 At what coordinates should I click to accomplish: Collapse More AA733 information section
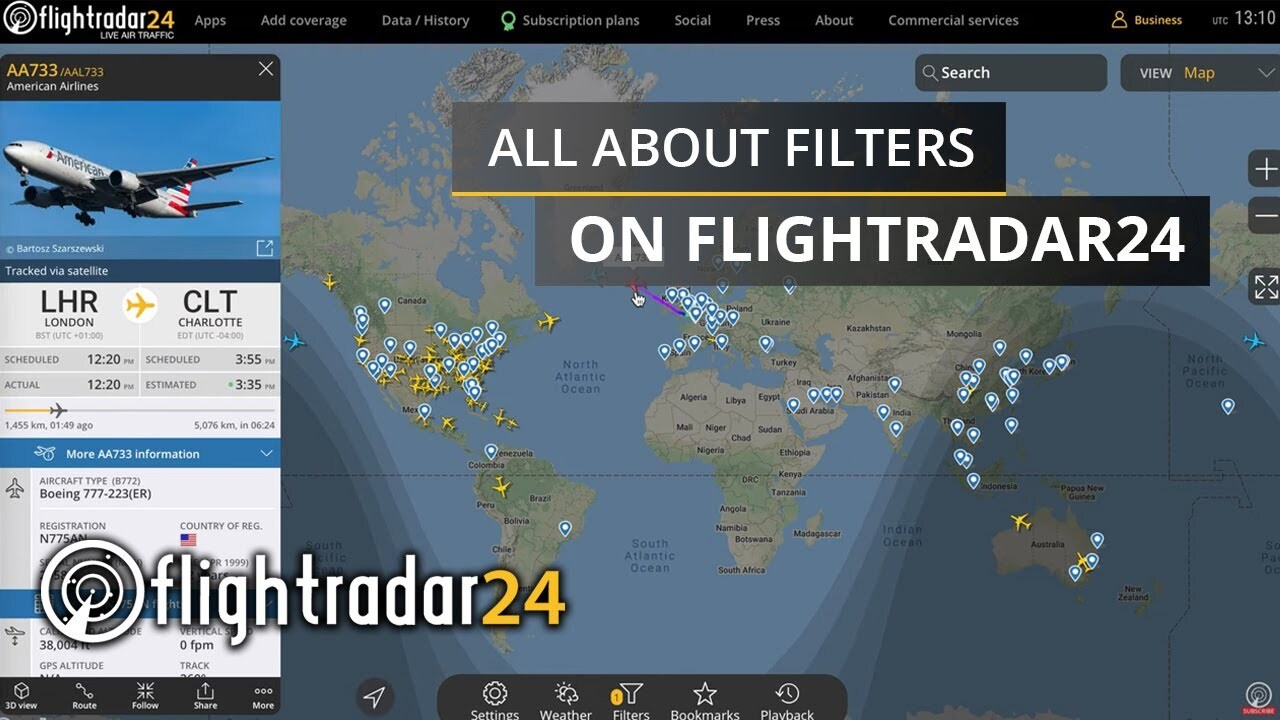[266, 453]
